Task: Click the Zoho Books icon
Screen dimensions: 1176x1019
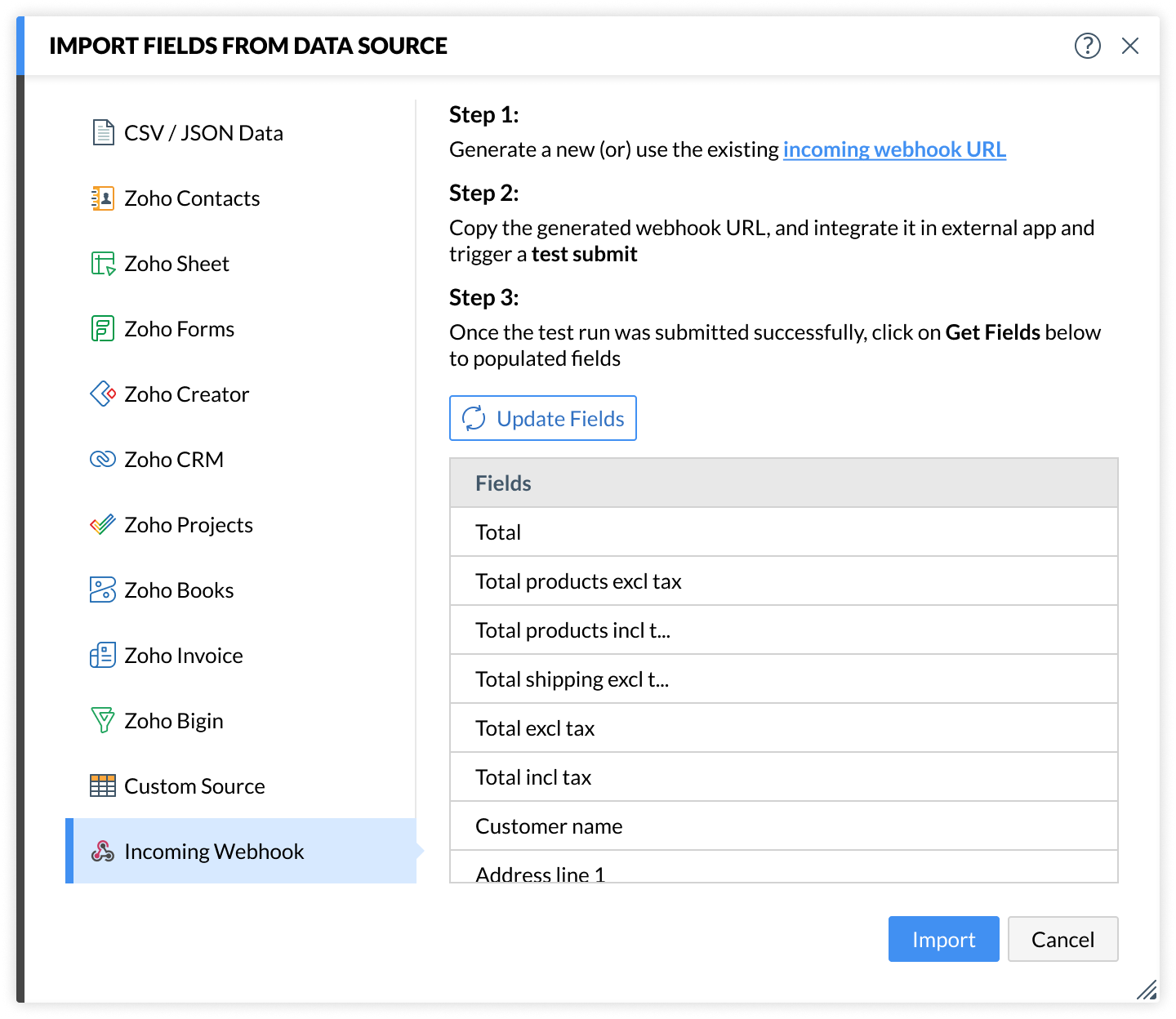Action: pyautogui.click(x=103, y=590)
